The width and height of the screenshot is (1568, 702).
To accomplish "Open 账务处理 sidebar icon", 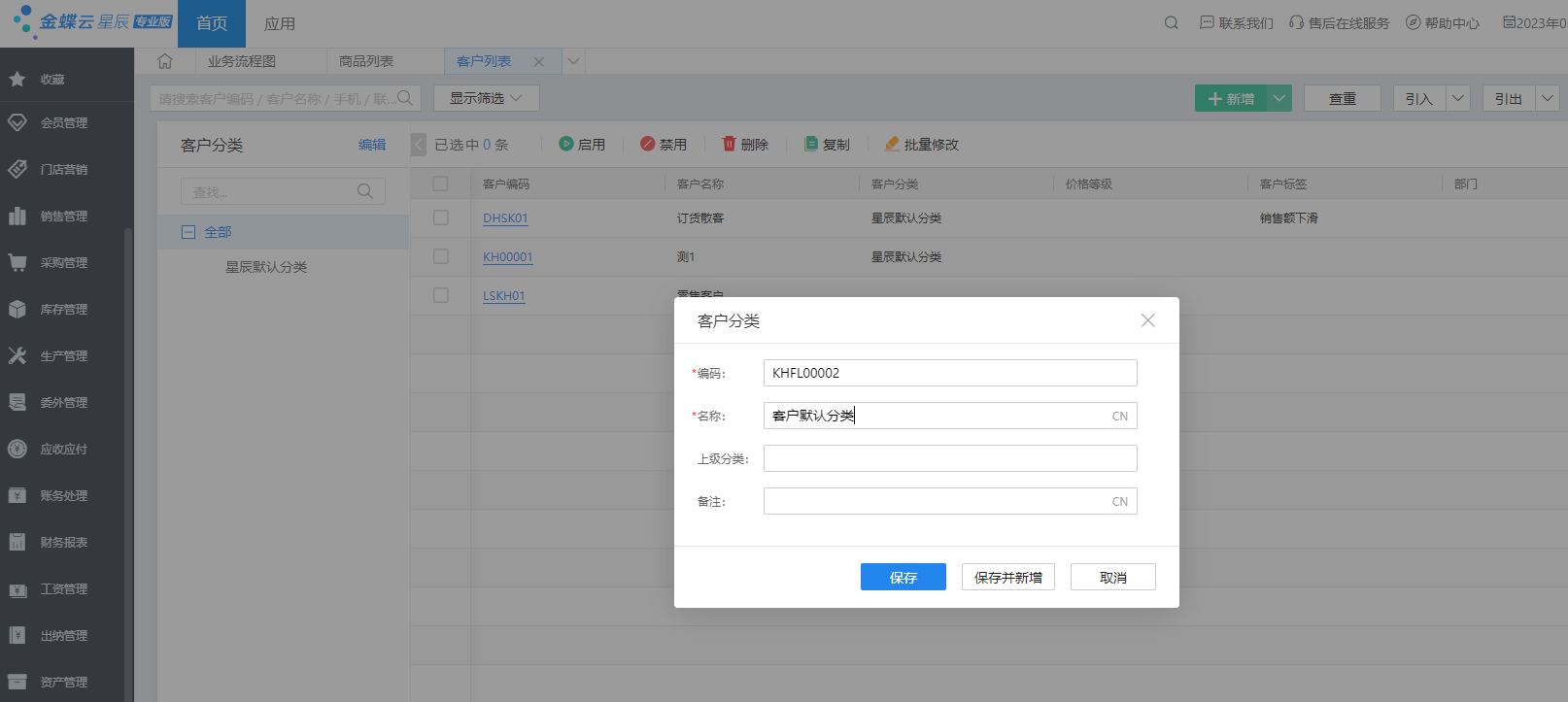I will pos(17,495).
